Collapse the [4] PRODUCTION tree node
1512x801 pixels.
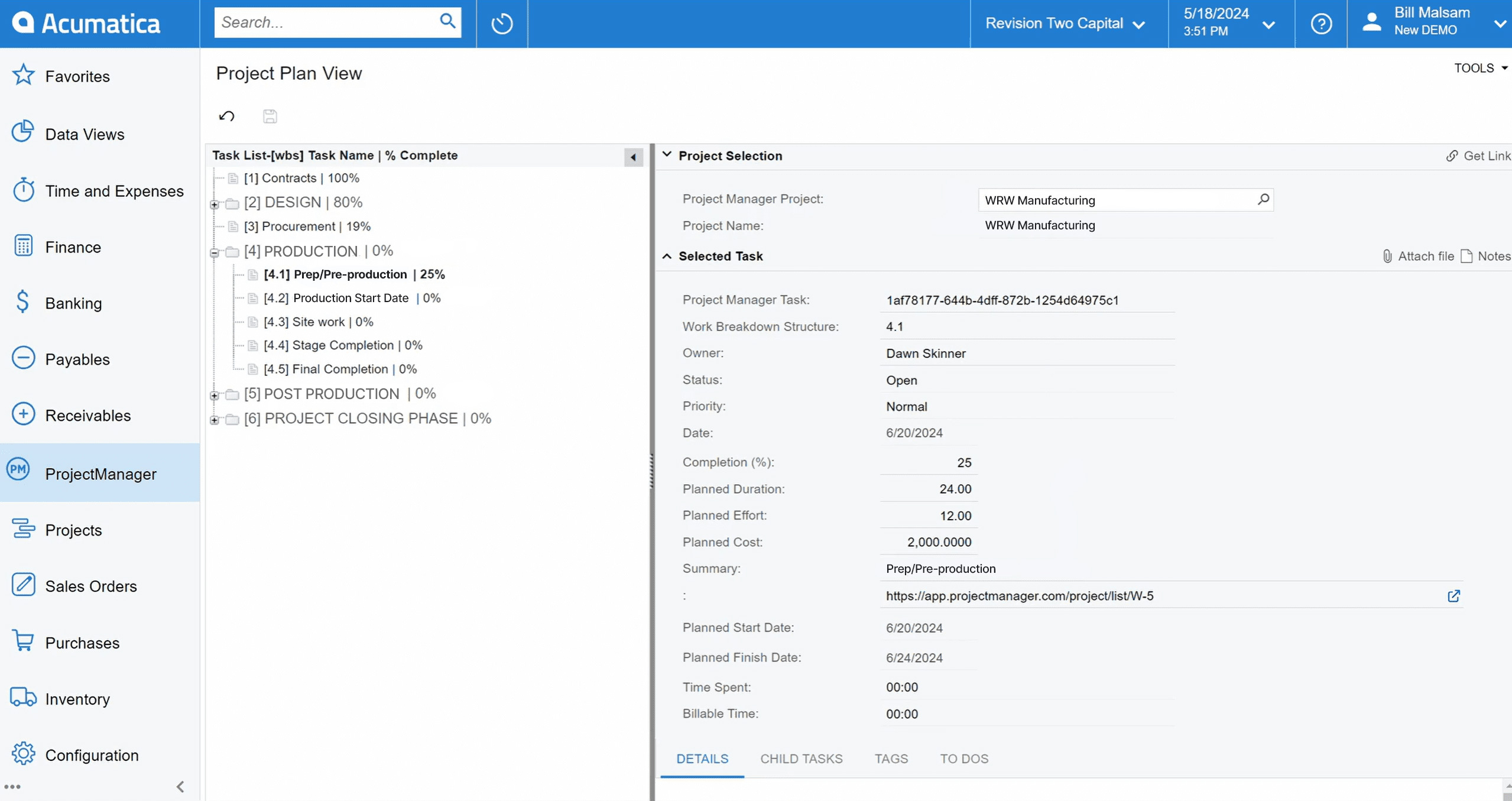pyautogui.click(x=215, y=252)
